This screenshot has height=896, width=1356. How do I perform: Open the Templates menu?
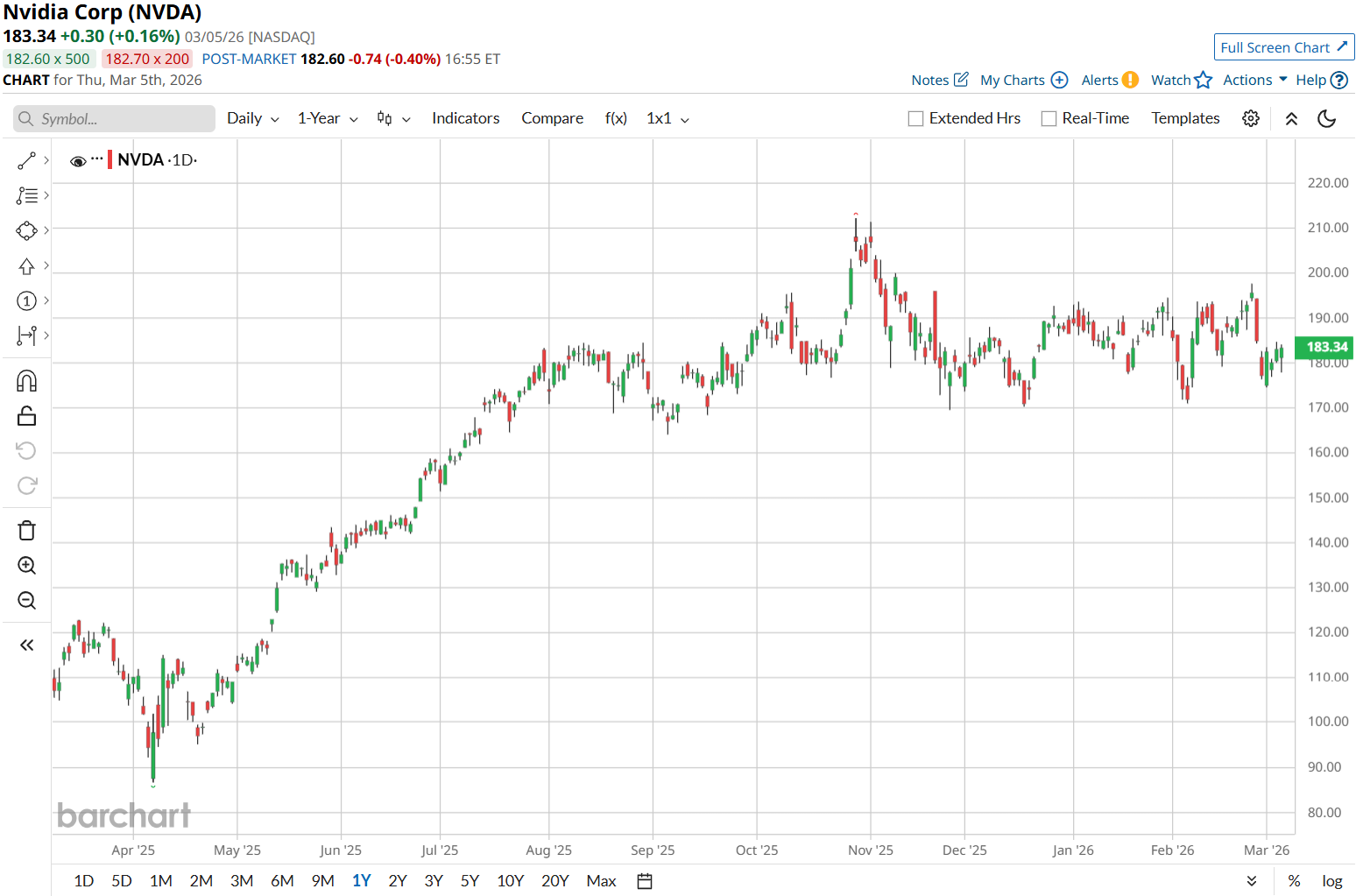(x=1185, y=118)
